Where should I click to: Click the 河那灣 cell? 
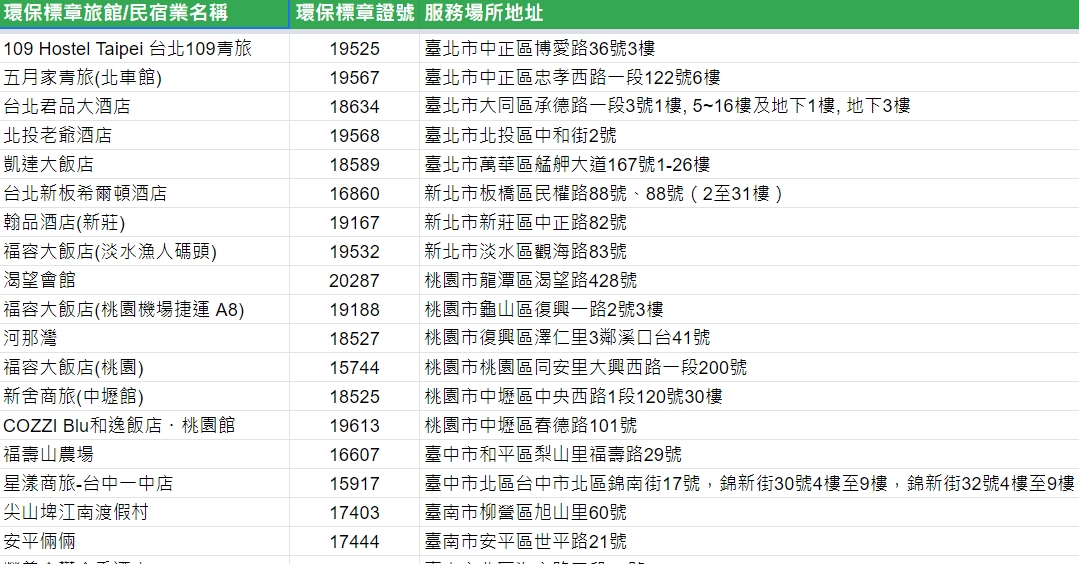point(145,338)
